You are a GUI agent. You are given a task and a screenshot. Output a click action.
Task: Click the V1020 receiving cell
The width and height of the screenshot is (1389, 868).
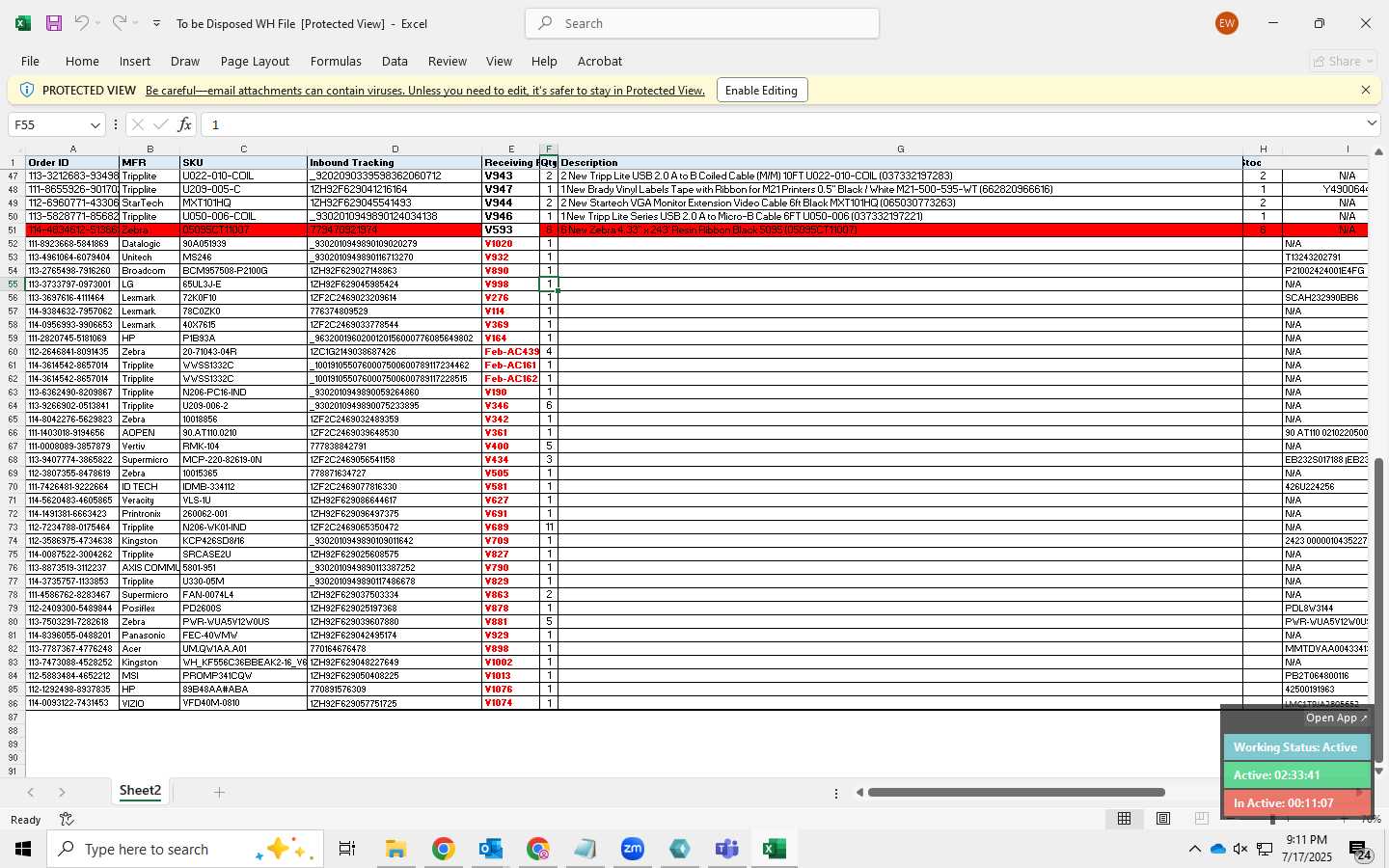[x=511, y=243]
